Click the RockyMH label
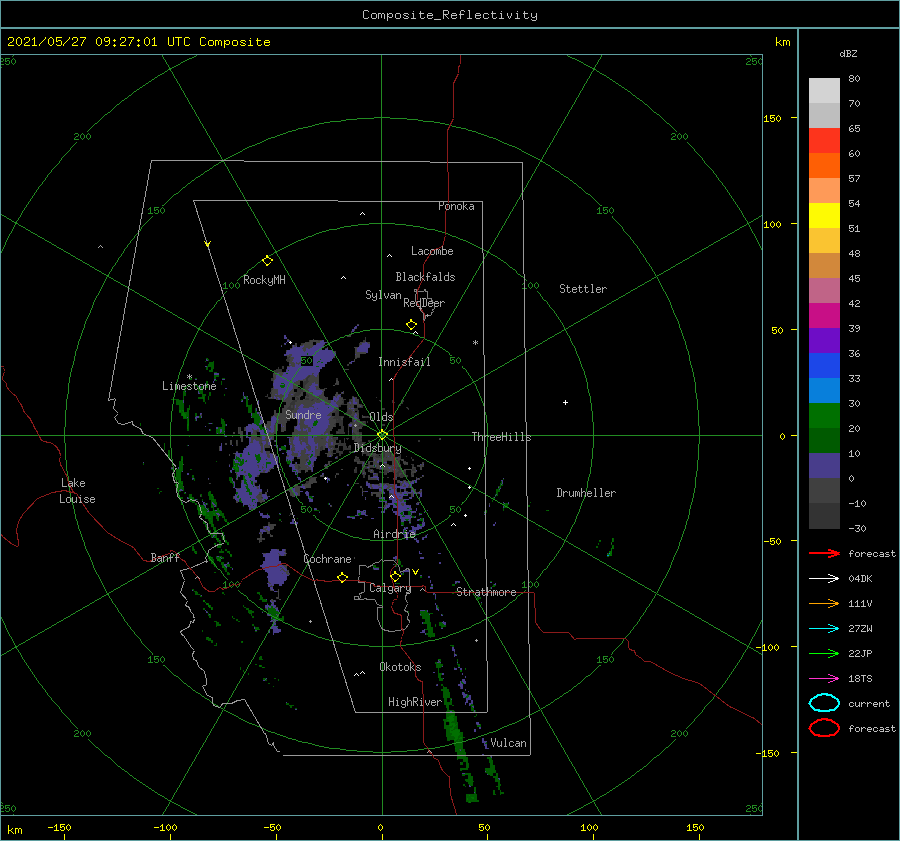 (x=264, y=280)
